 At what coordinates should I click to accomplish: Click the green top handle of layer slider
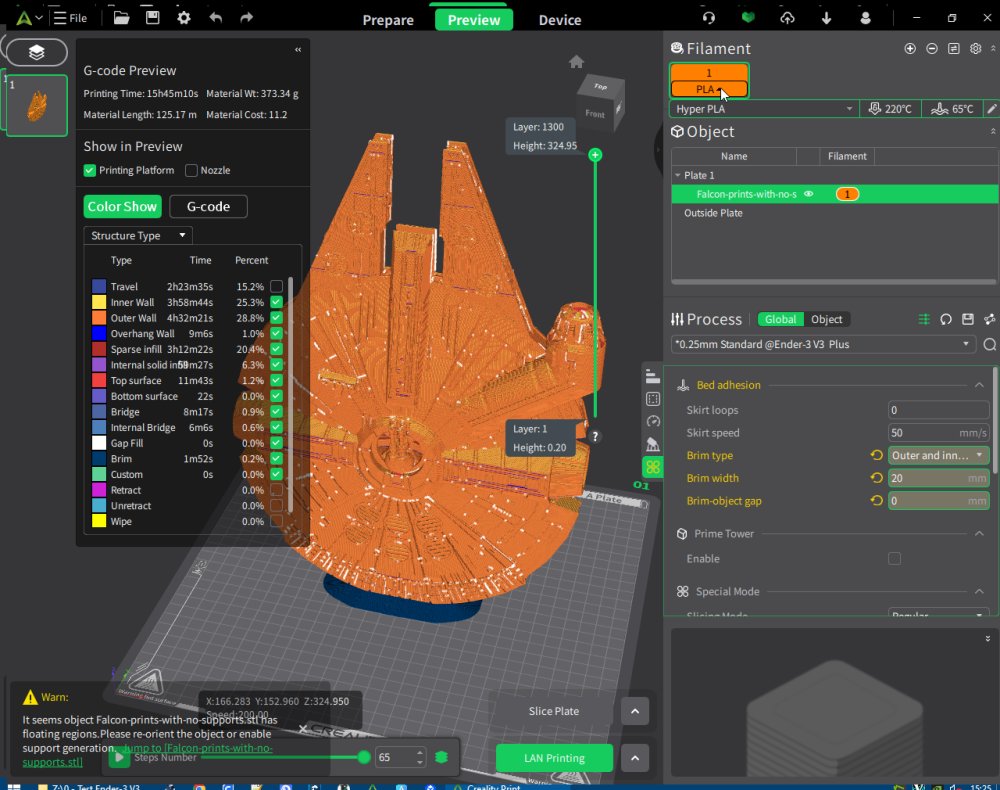[595, 155]
